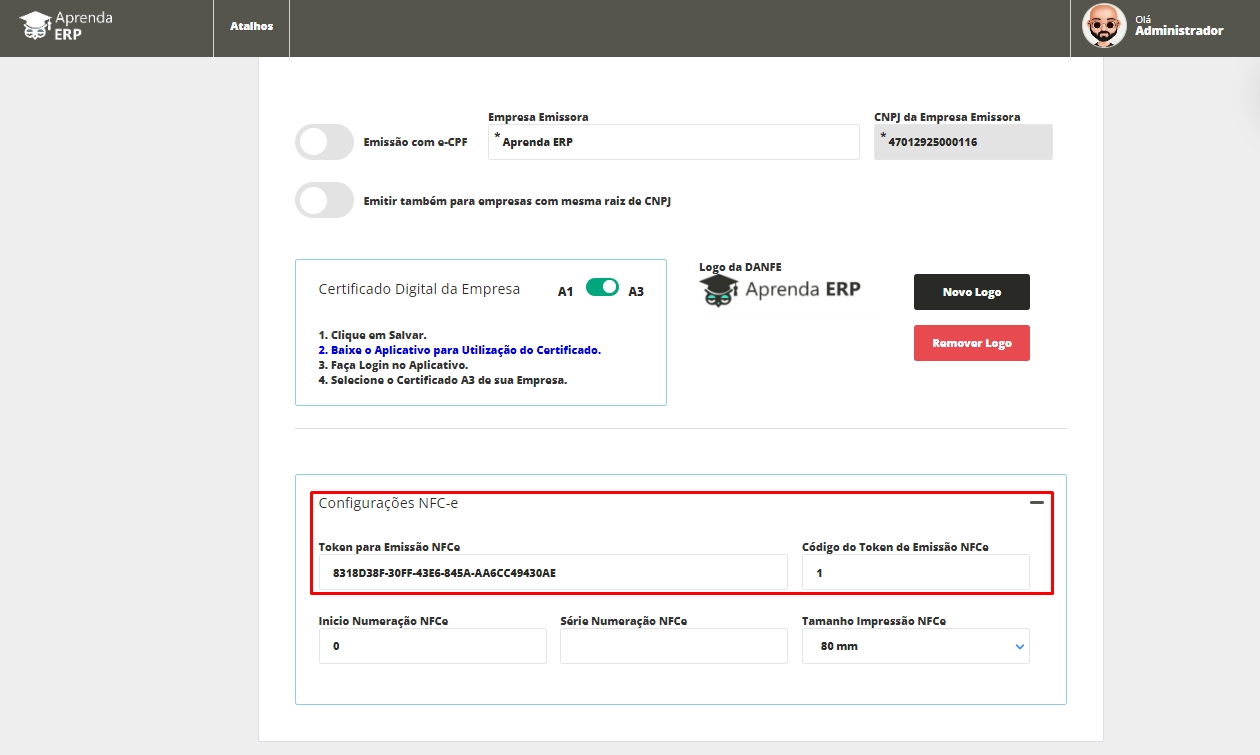The width and height of the screenshot is (1260, 755).
Task: Open the Tamanho Impressão NFCe dropdown
Action: (x=915, y=646)
